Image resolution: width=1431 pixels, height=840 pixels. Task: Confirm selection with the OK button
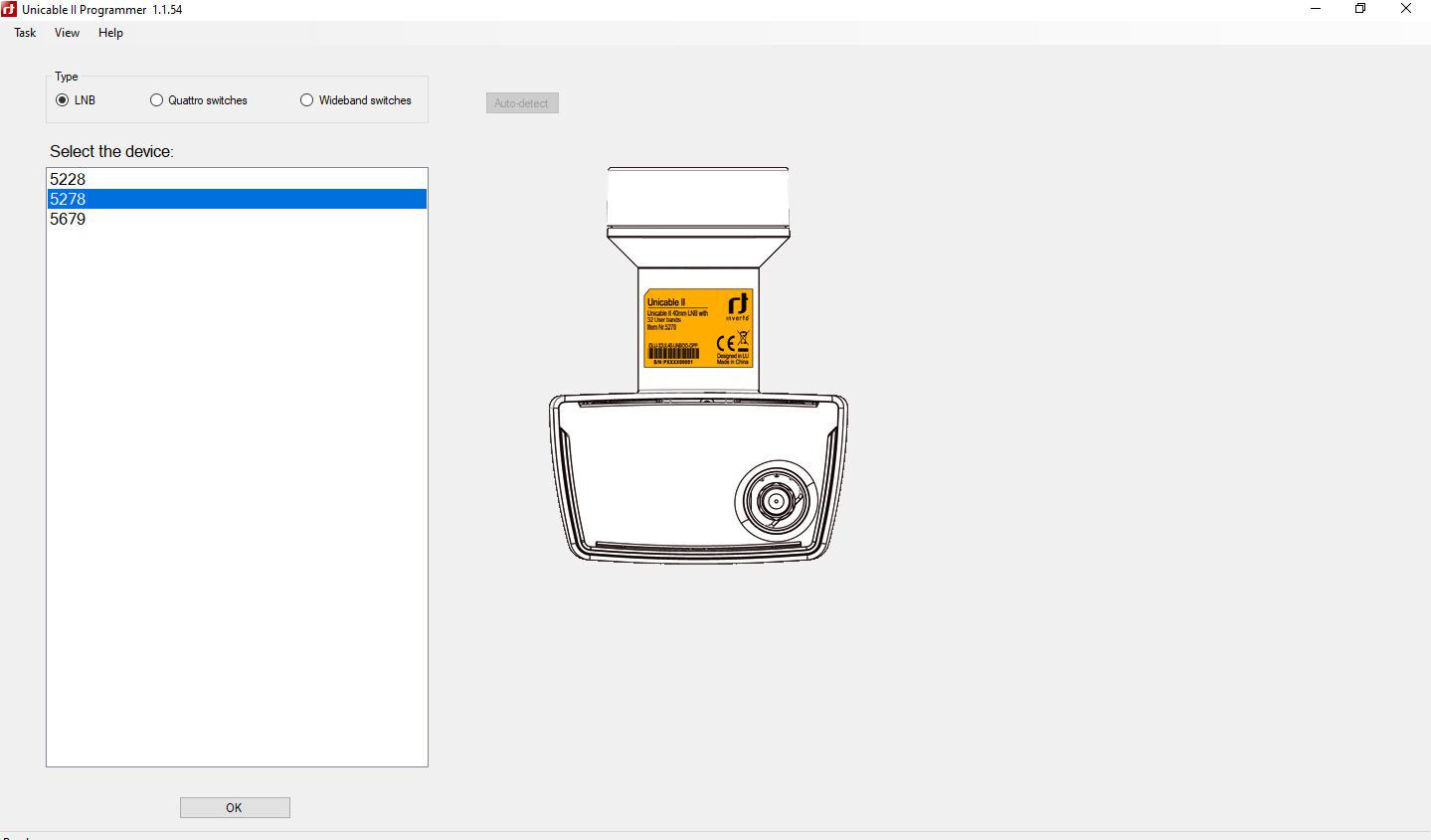235,808
